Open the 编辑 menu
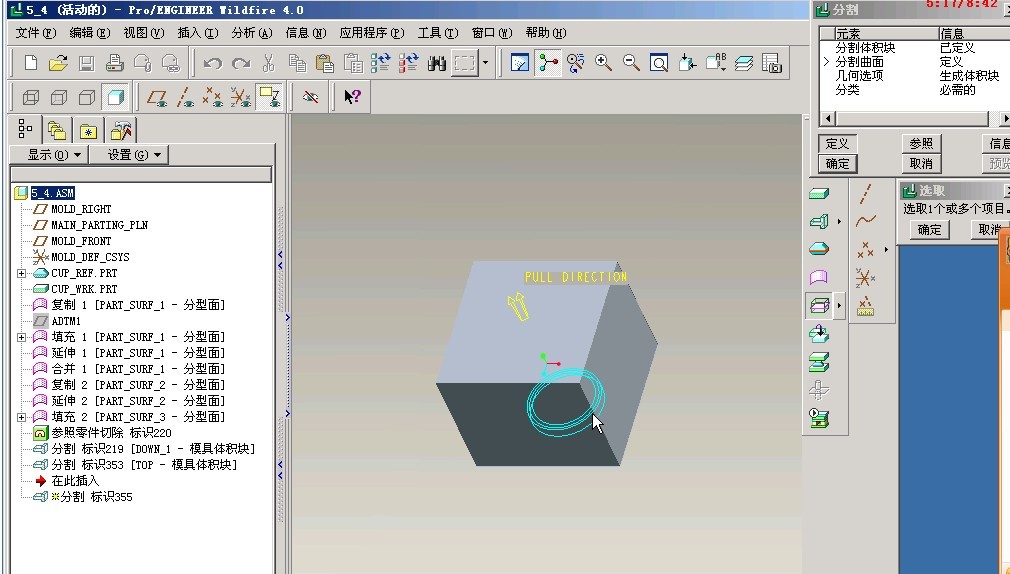Viewport: 1010px width, 574px height. [90, 33]
